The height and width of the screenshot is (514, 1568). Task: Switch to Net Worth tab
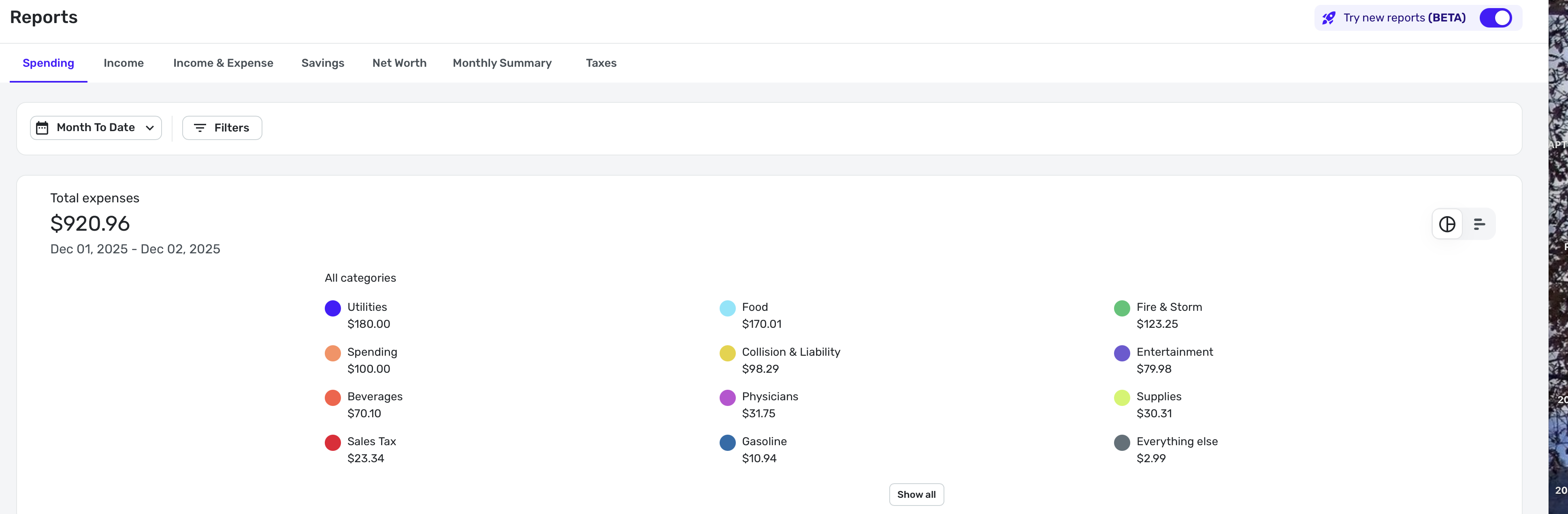coord(399,63)
